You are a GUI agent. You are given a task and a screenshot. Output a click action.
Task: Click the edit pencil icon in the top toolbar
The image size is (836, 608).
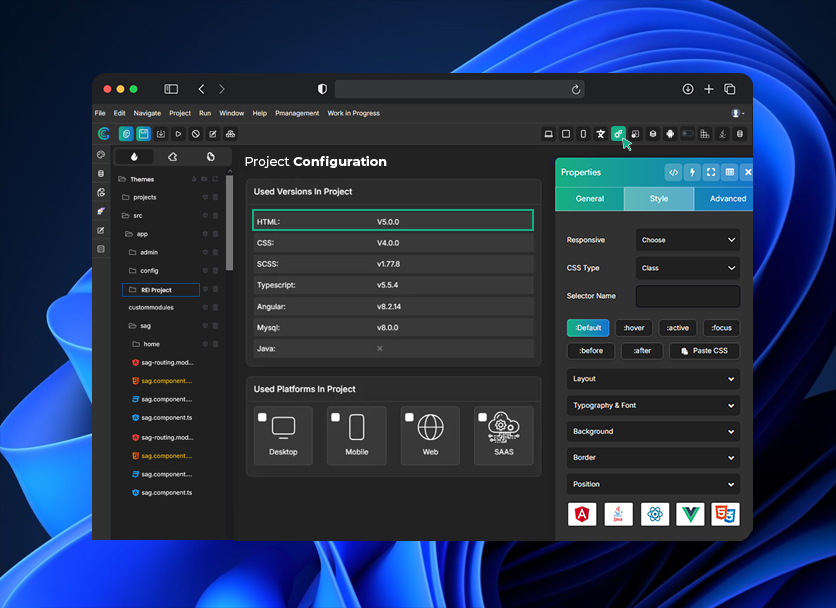pos(213,134)
